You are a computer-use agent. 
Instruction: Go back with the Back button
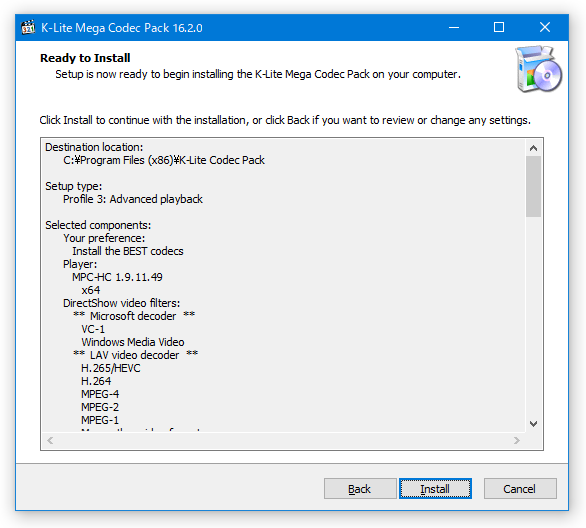(360, 488)
